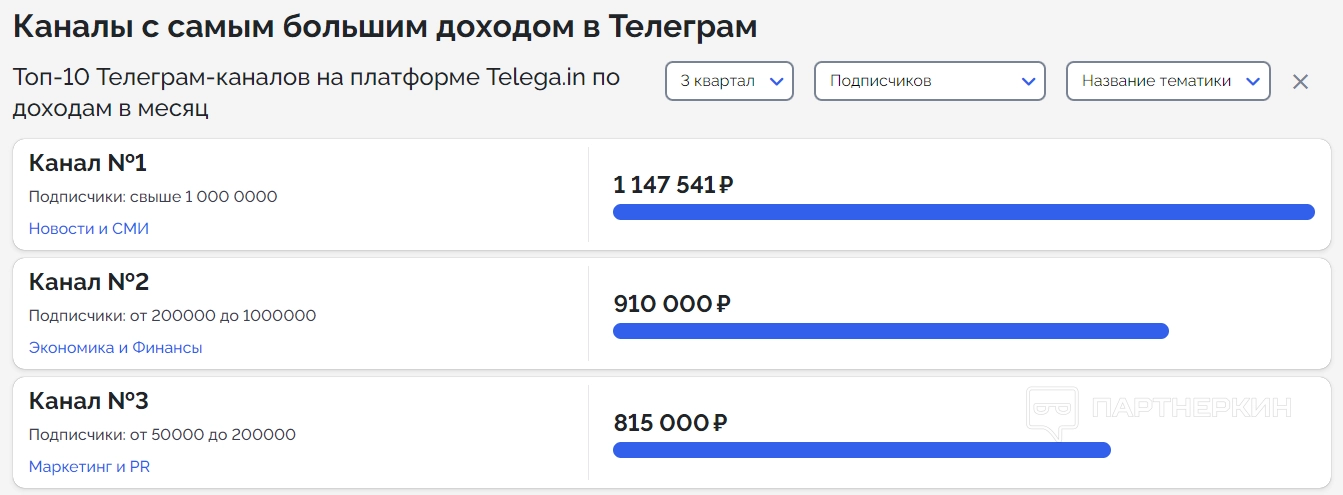1343x495 pixels.
Task: Select the "Канал №2" heading
Action: [x=89, y=282]
